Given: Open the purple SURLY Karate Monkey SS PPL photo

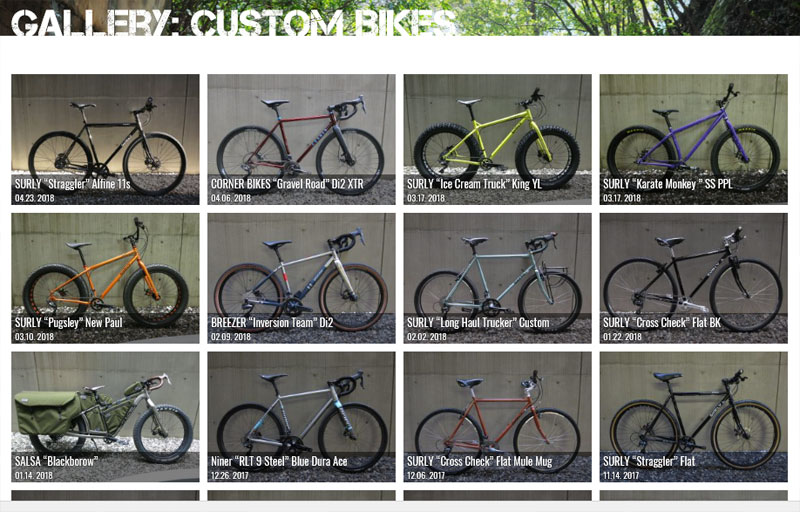Looking at the screenshot, I should point(693,139).
